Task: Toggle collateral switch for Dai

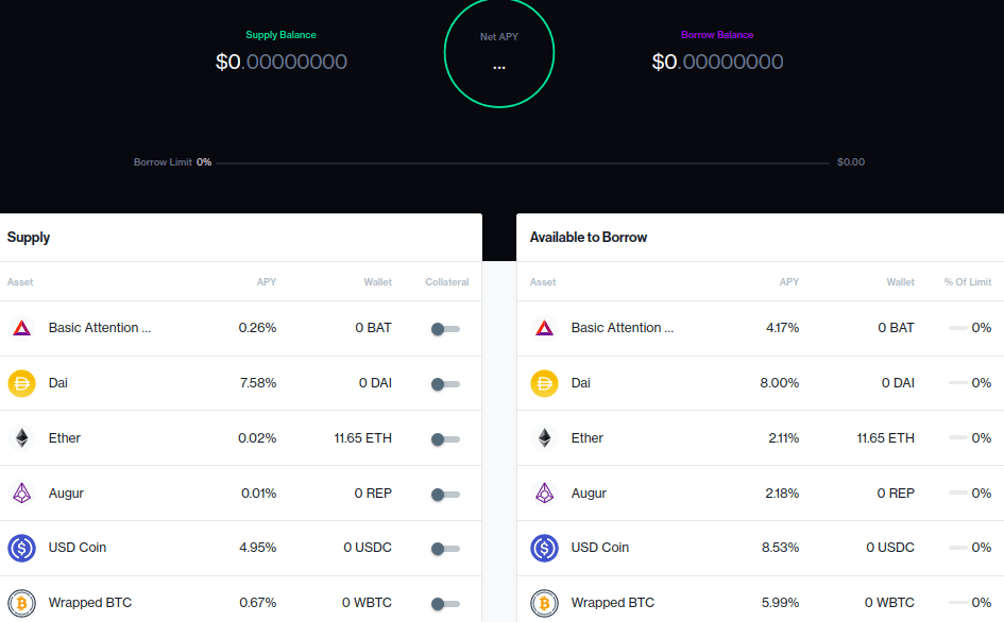Action: 445,384
